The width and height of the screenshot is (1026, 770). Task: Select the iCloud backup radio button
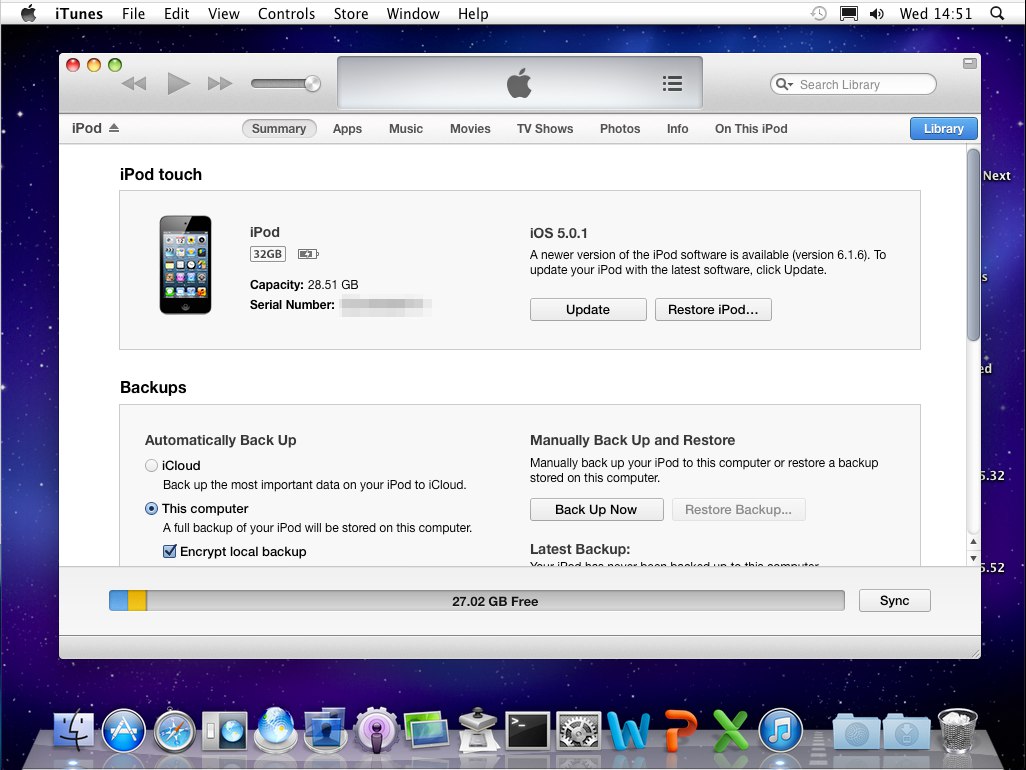point(151,465)
